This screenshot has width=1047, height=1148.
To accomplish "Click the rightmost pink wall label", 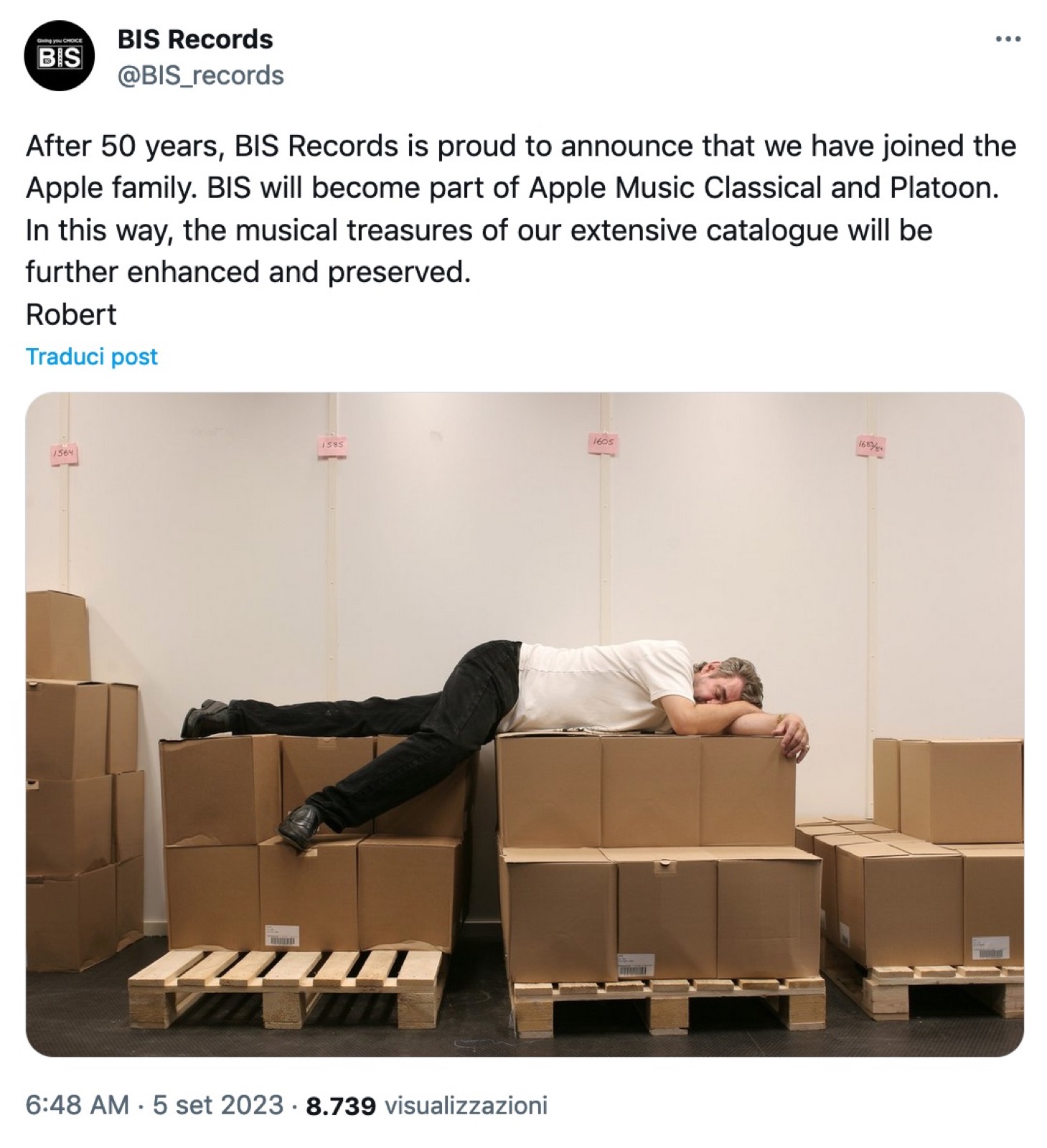I will [x=871, y=446].
